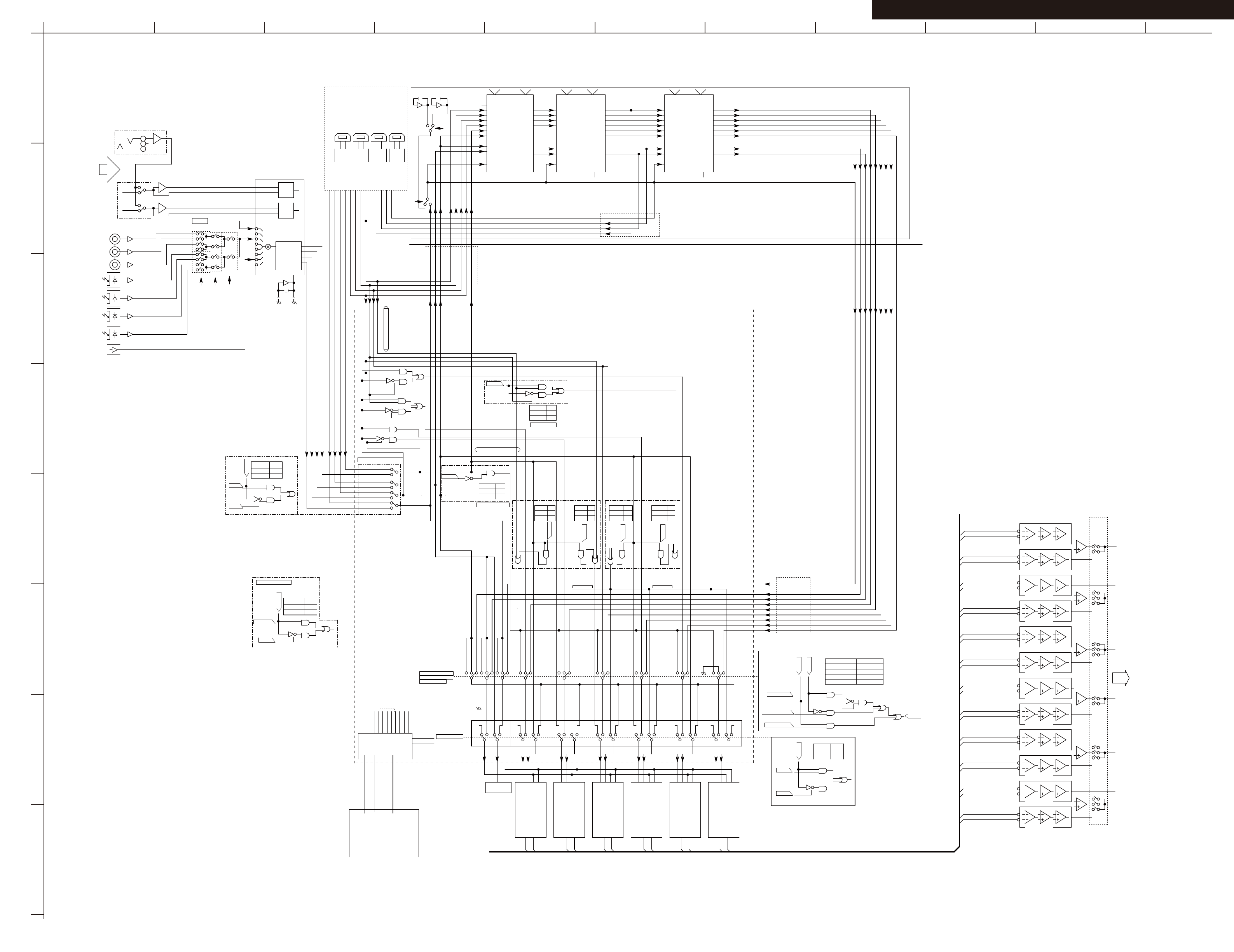Viewport: 1234px width, 952px height.
Task: Click the leftmost tall IC block at top
Action: pyautogui.click(x=510, y=133)
